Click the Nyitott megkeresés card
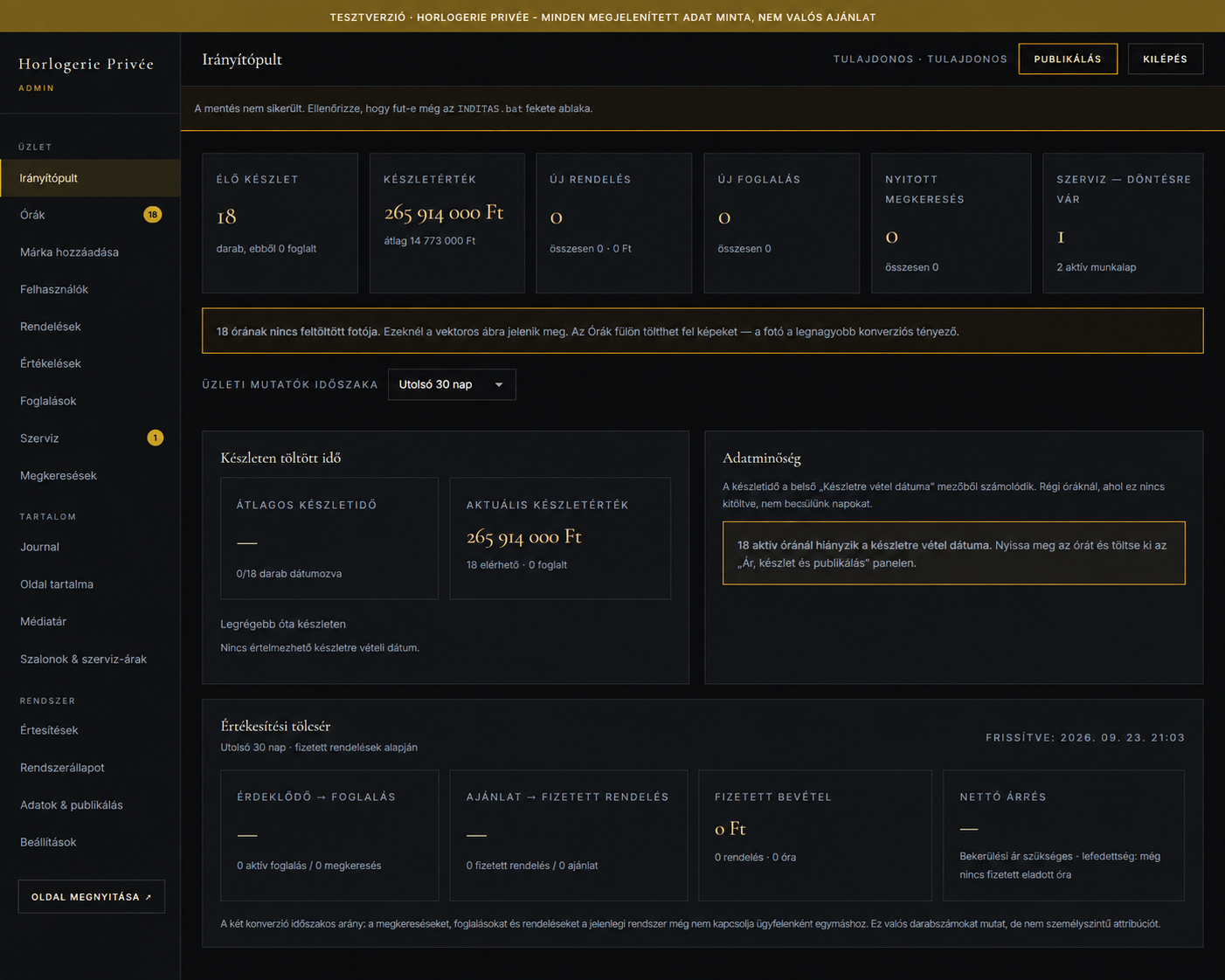Image resolution: width=1225 pixels, height=980 pixels. [951, 224]
